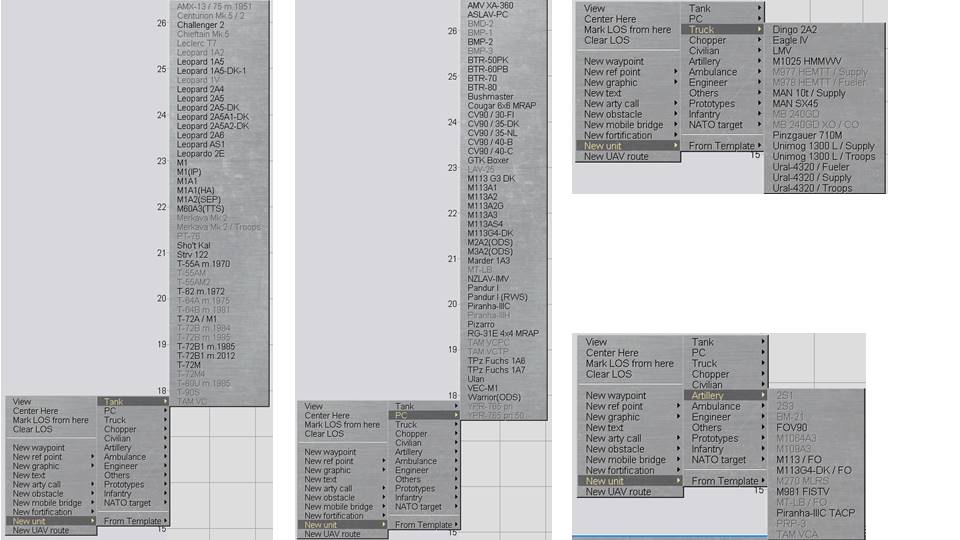Screen dimensions: 960x540
Task: Choose the Pizarro vehicle
Action: pyautogui.click(x=482, y=324)
